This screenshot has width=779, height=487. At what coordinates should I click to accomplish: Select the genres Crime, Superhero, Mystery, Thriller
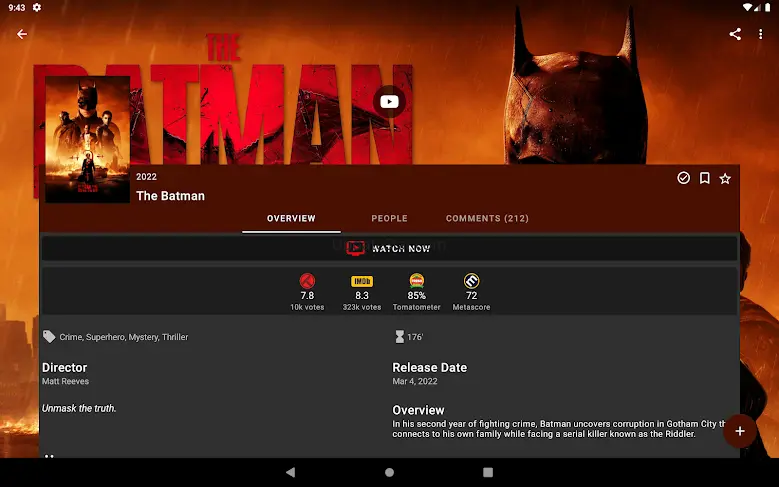124,337
